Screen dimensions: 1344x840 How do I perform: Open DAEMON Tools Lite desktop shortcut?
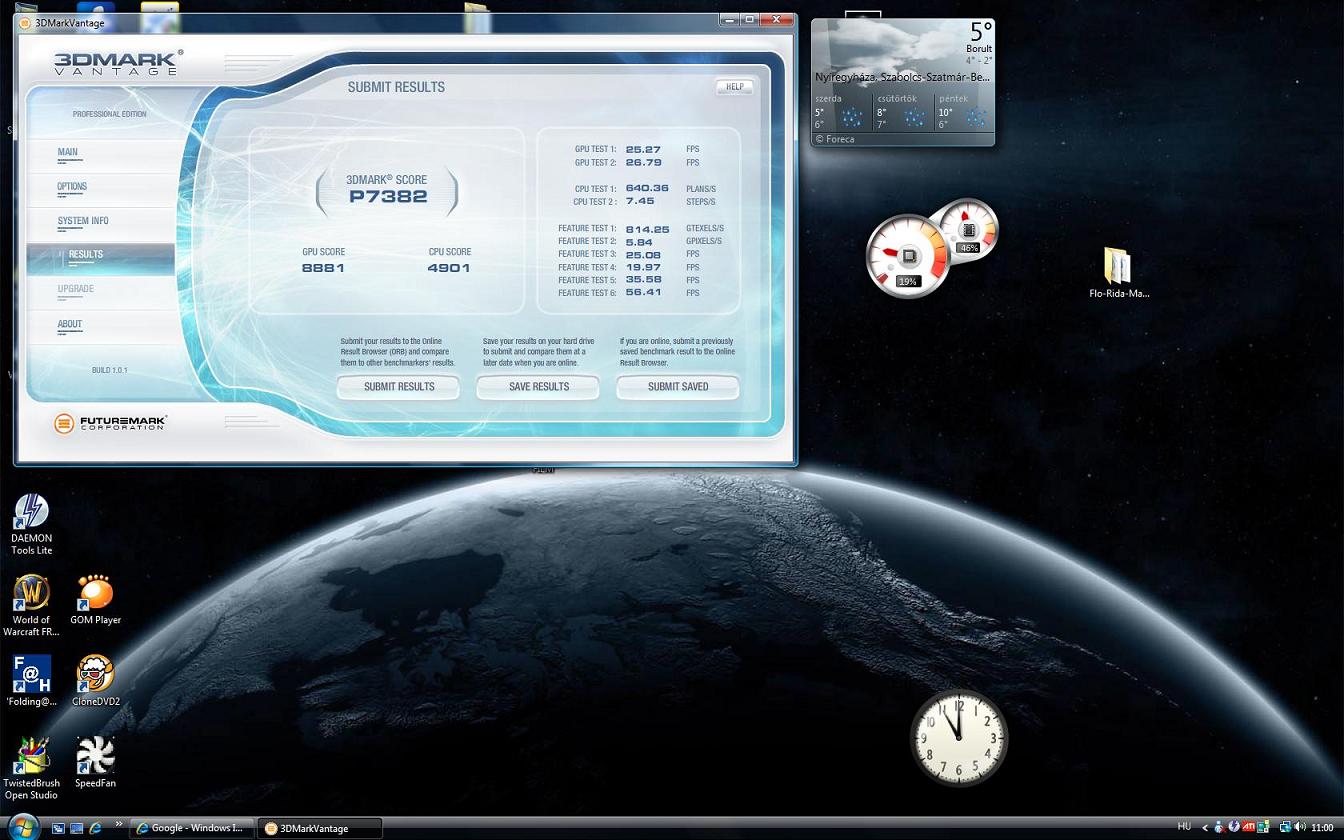[x=31, y=525]
